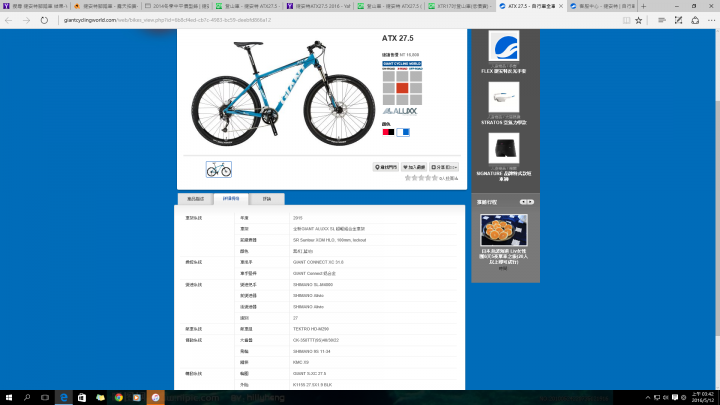Open the SIGNATURE shorts thumbnail
Viewport: 720px width, 405px height.
pyautogui.click(x=504, y=148)
